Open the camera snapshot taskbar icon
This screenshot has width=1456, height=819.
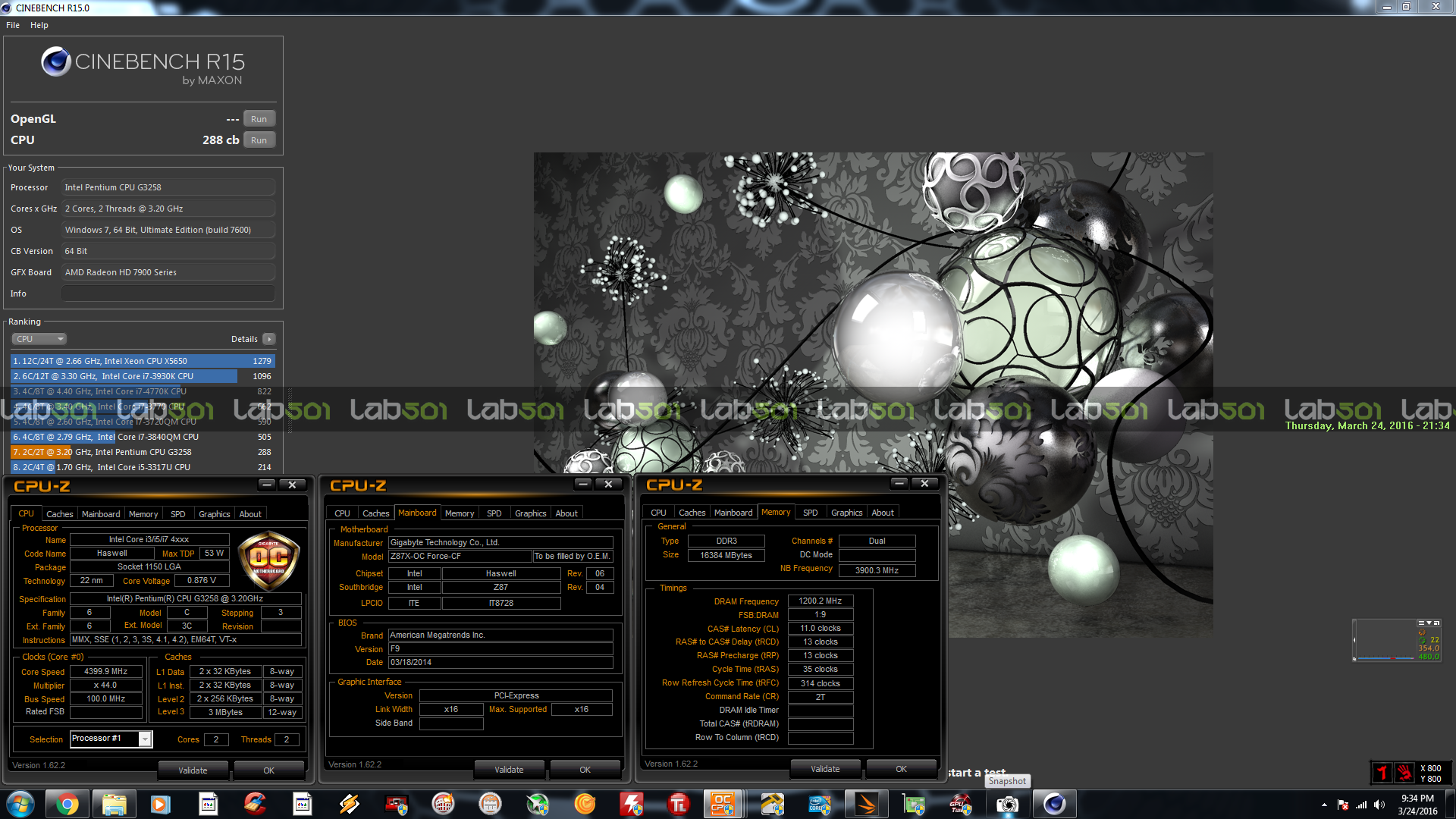coord(1007,804)
